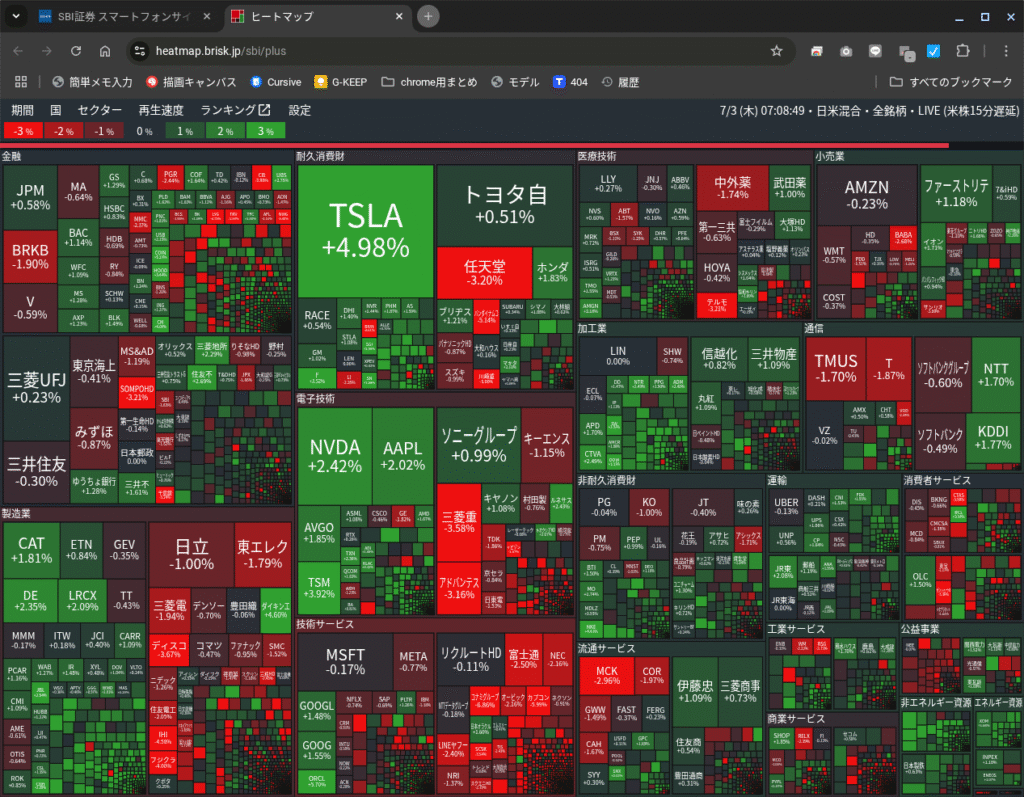This screenshot has height=797, width=1024.
Task: Go back to the previous page
Action: (18, 51)
